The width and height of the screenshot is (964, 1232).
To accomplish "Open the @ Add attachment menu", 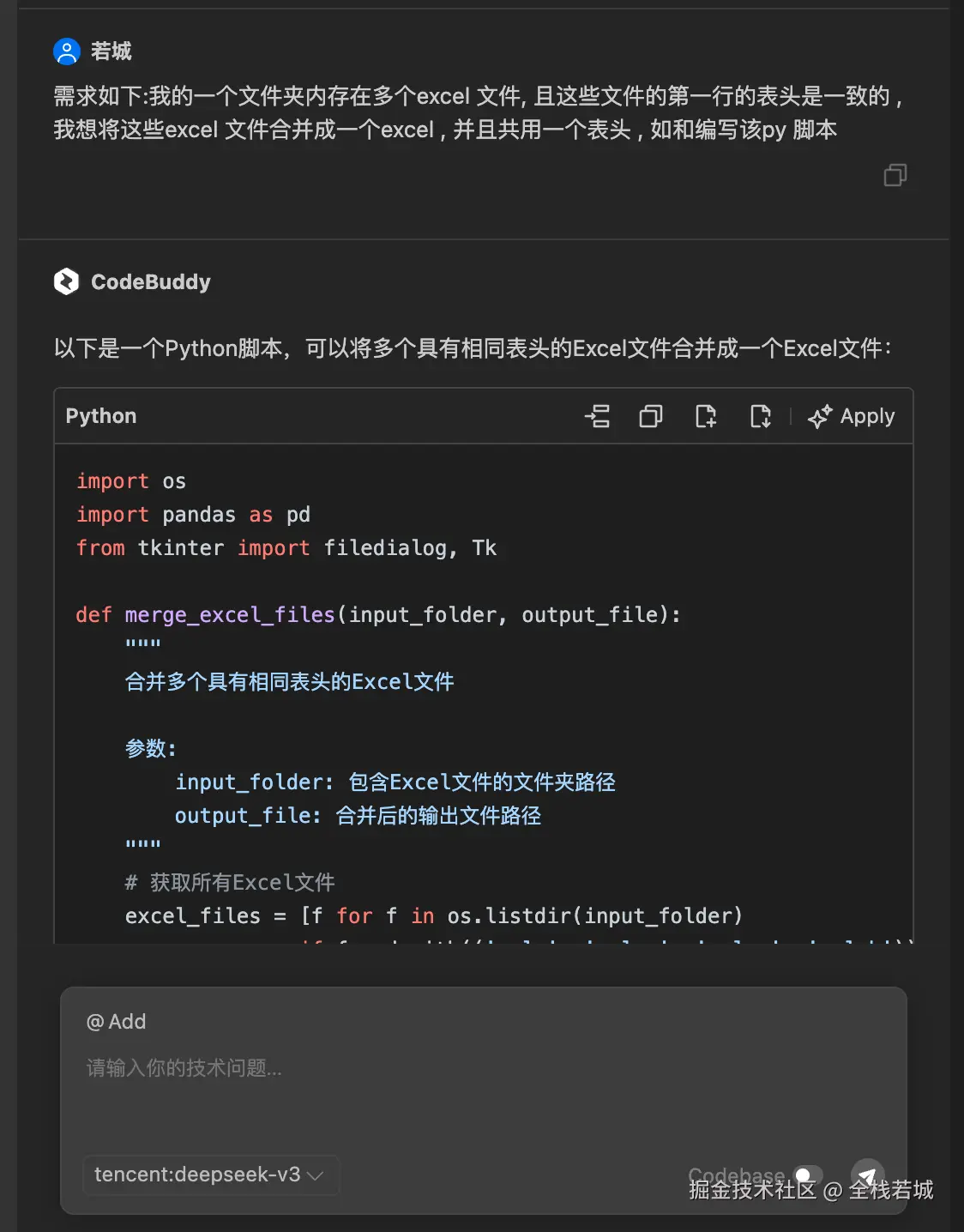I will 116,1021.
